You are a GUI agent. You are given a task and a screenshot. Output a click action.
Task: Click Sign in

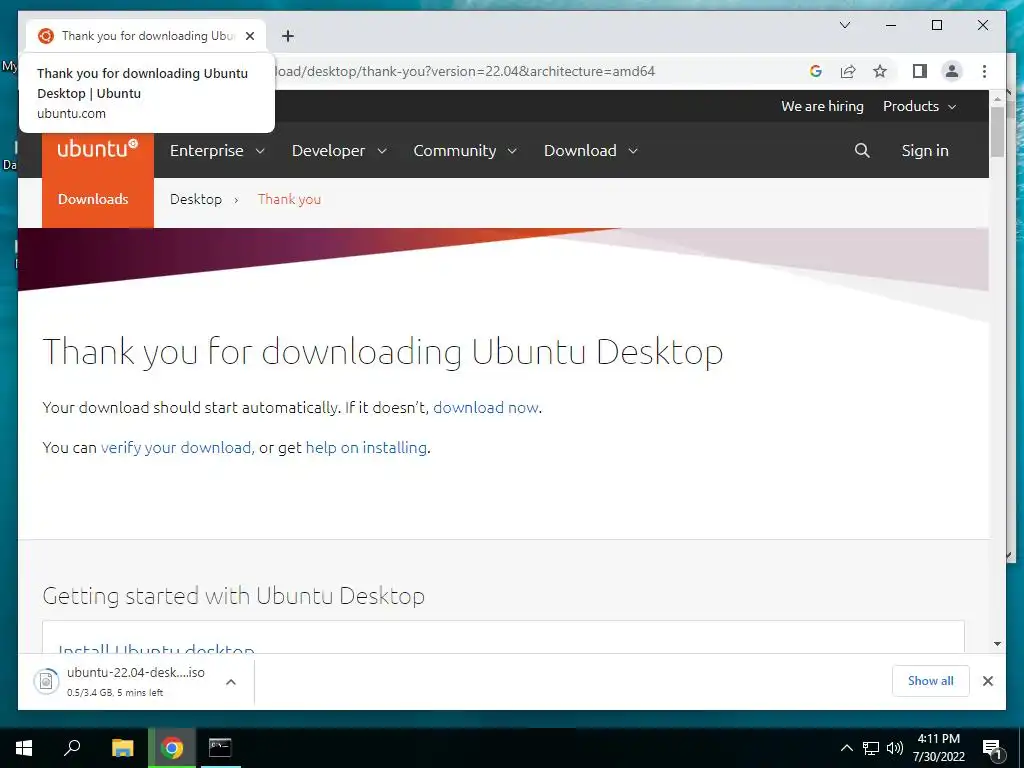tap(925, 151)
